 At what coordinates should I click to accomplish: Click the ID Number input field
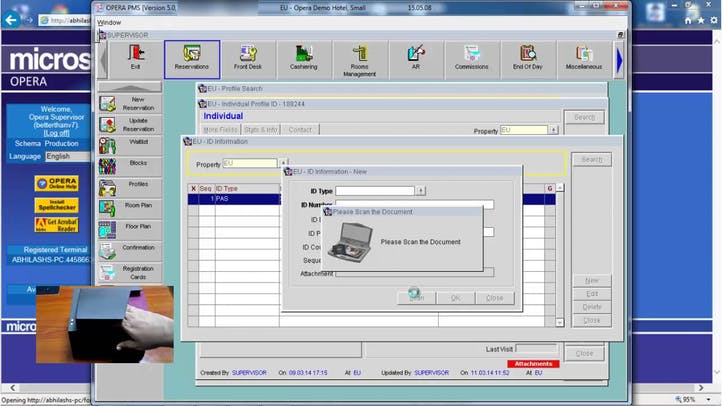coord(414,204)
